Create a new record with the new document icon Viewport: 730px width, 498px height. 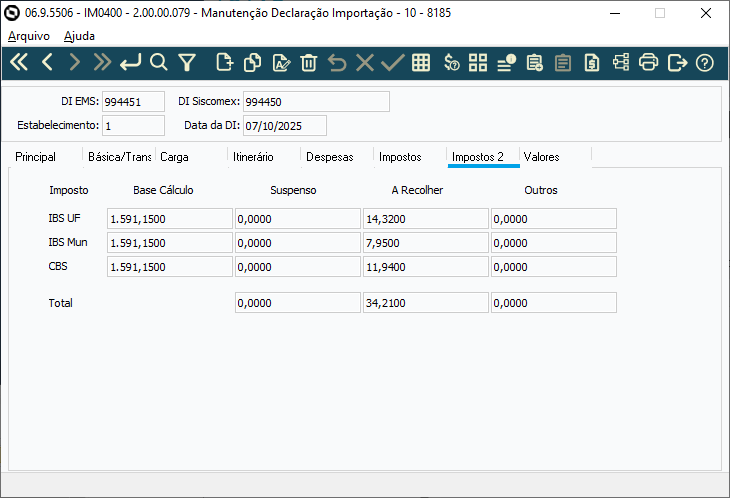coord(225,62)
